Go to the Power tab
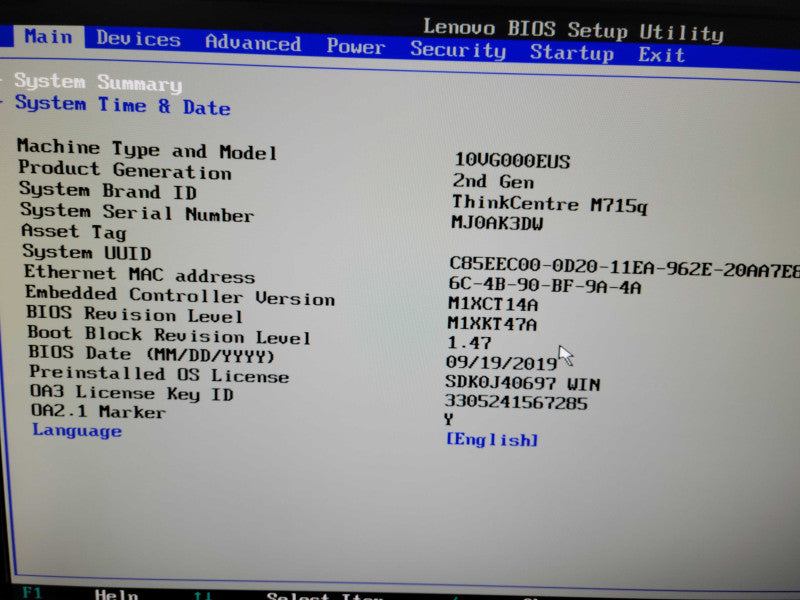Image resolution: width=800 pixels, height=600 pixels. click(356, 46)
